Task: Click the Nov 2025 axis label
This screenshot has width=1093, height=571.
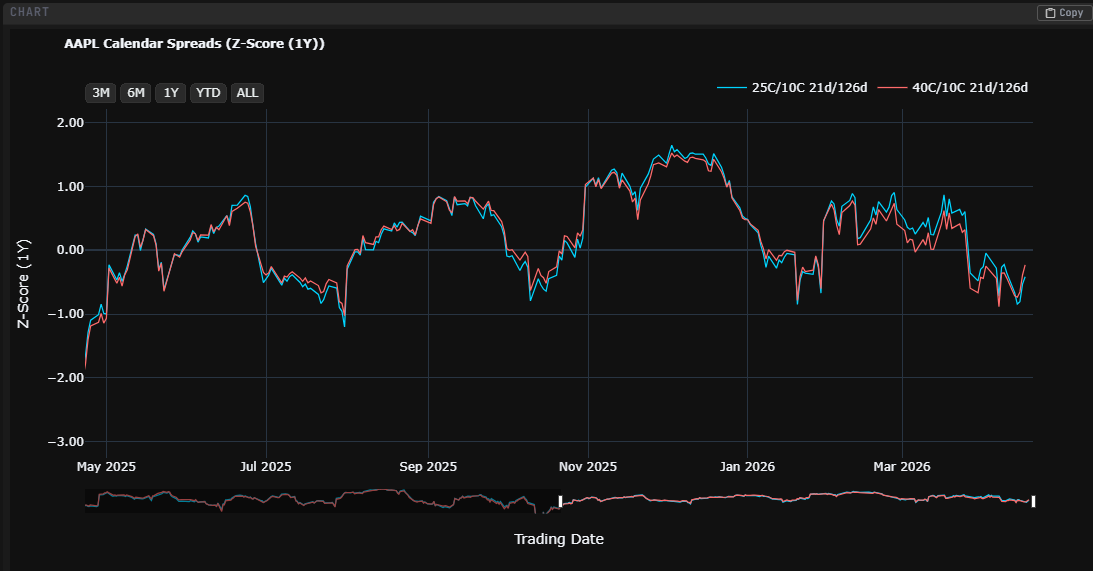Action: click(x=588, y=466)
